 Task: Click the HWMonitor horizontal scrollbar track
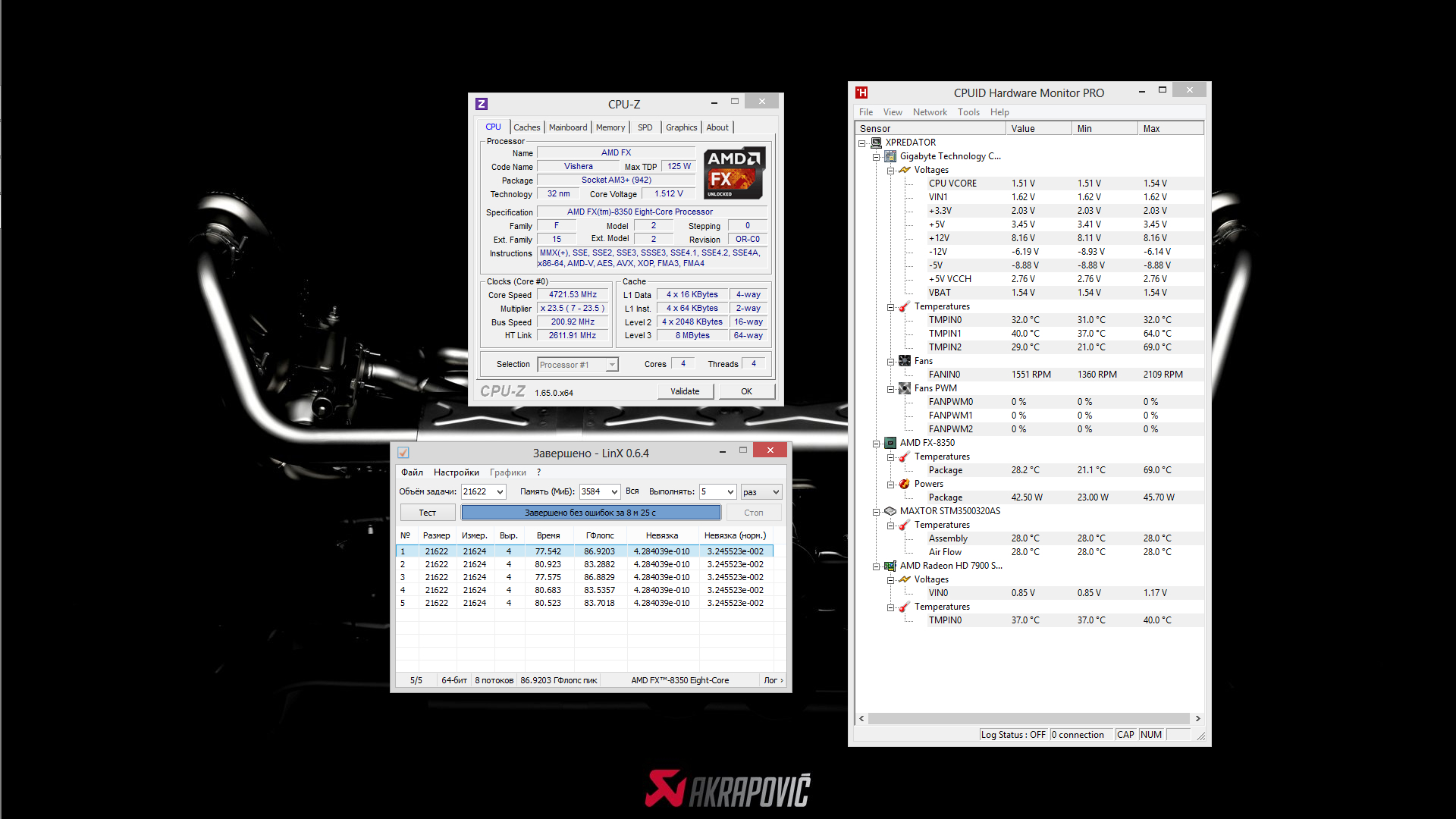pyautogui.click(x=1029, y=718)
